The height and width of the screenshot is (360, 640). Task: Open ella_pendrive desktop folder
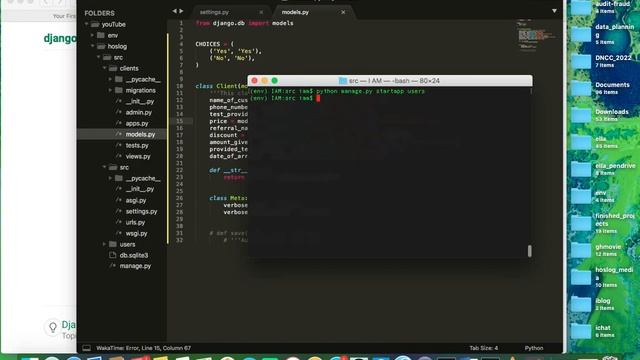point(581,169)
